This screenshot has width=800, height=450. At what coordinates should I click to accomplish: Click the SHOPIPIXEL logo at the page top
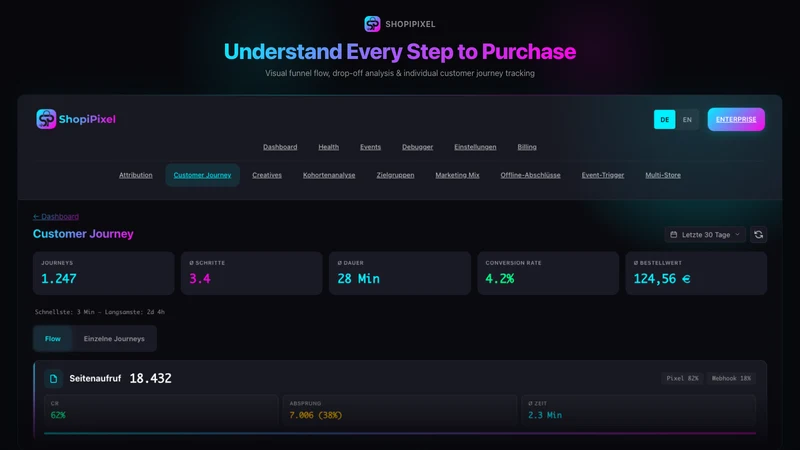(x=399, y=24)
